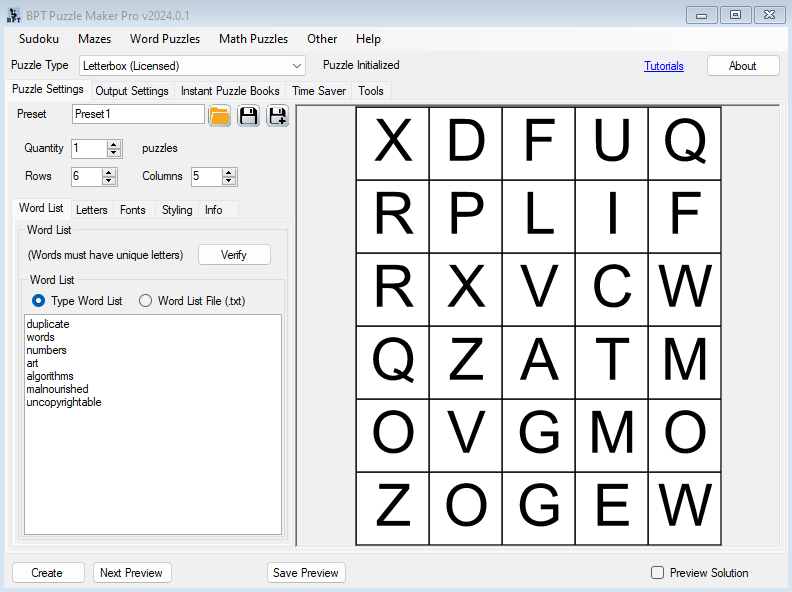Choose the Word List File (.txt) option
Screen dimensions: 792x592
point(145,301)
